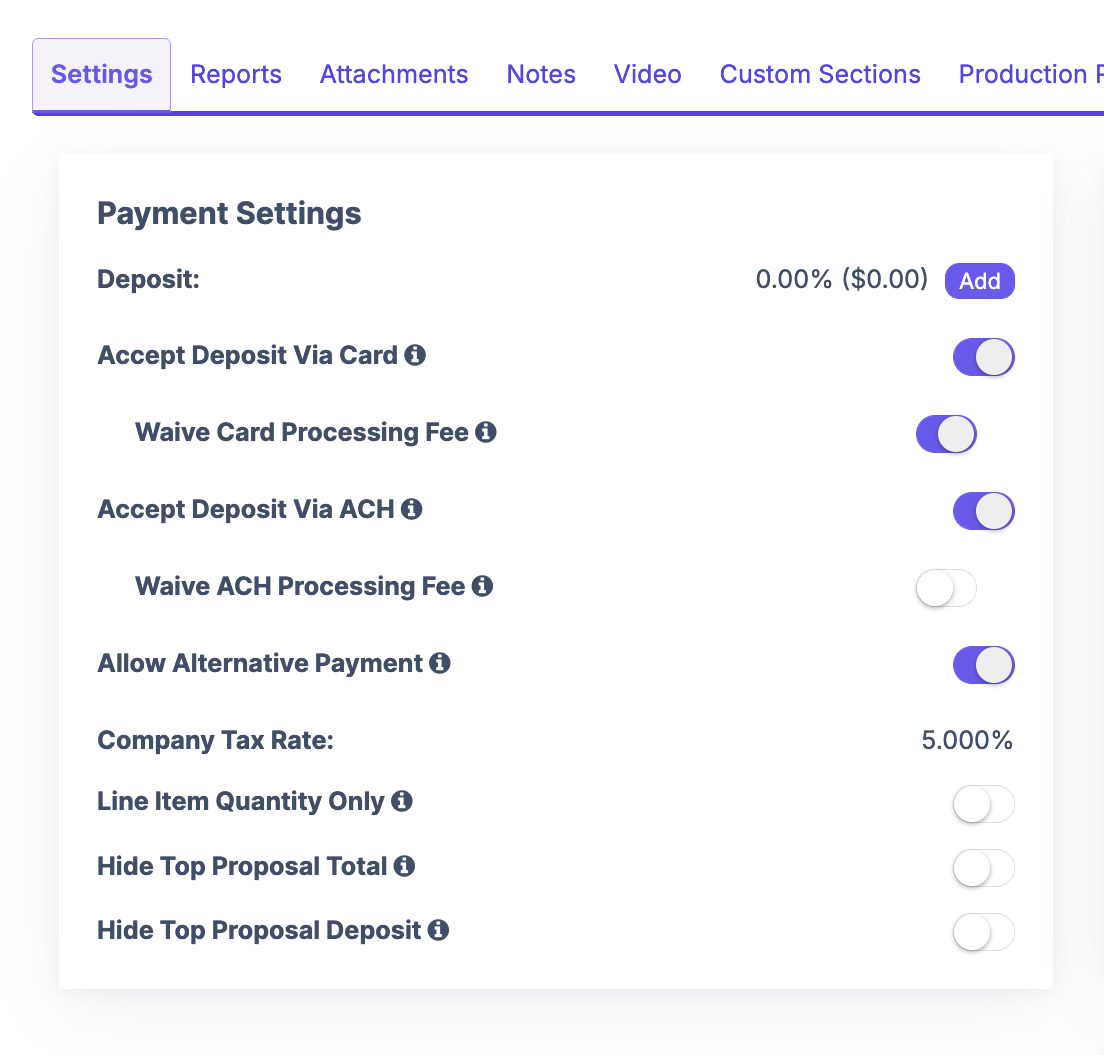1104x1055 pixels.
Task: Disable the Accept Deposit Via Card toggle
Action: (983, 357)
